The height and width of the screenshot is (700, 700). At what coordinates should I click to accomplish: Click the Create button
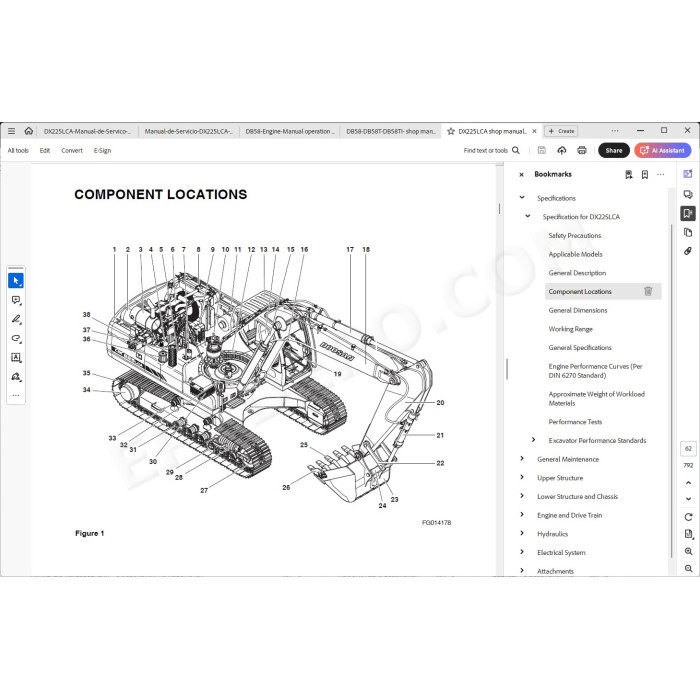[562, 131]
